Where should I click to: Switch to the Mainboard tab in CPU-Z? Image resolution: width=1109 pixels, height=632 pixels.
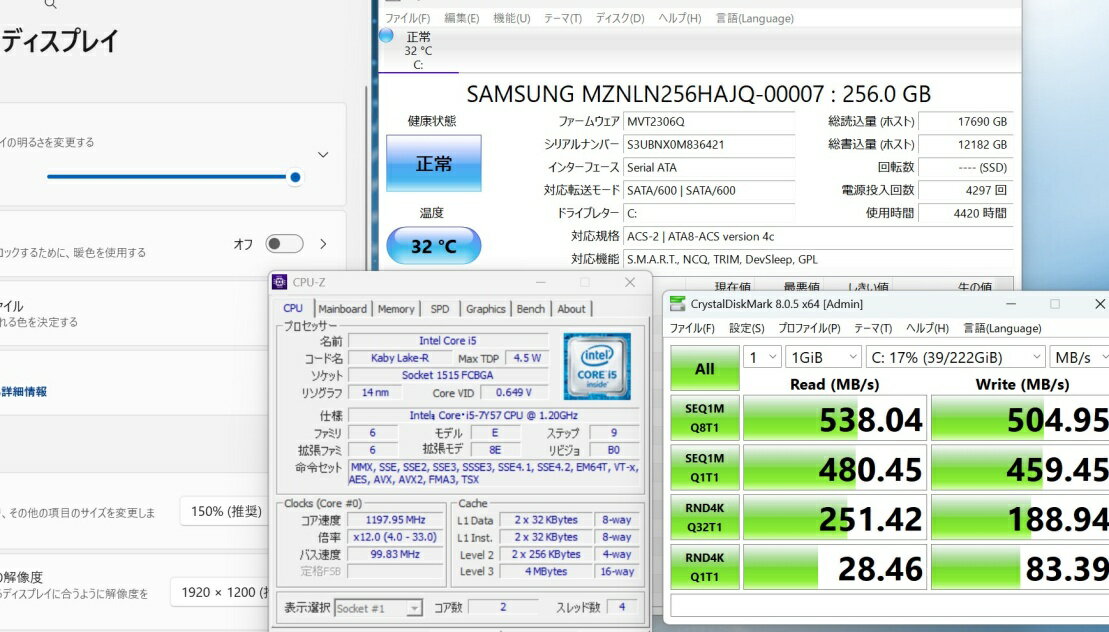(343, 309)
